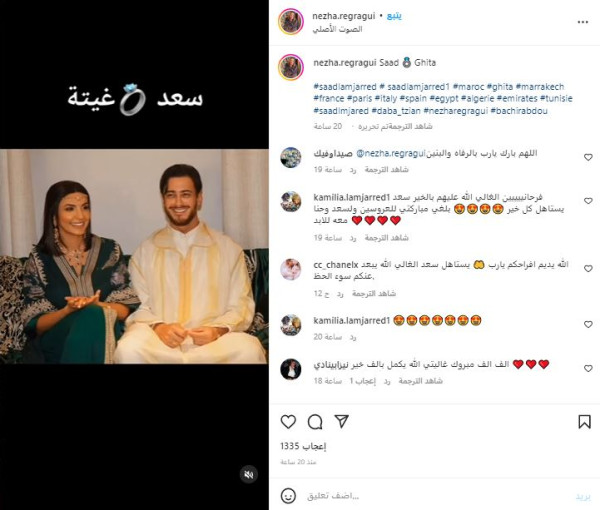View the 1335 likes list

point(303,446)
